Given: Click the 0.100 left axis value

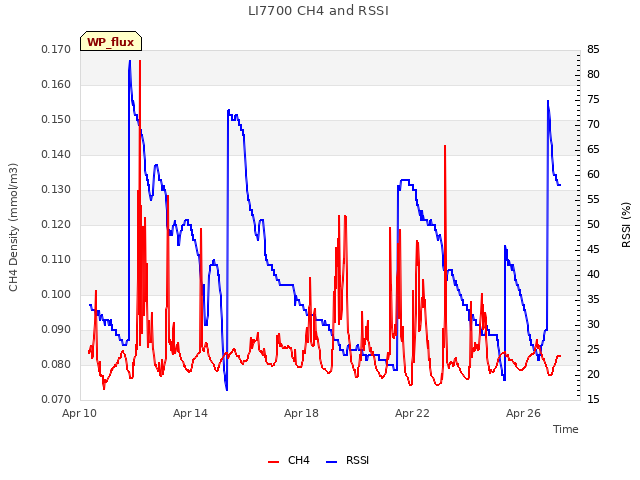Looking at the screenshot, I should [56, 294].
